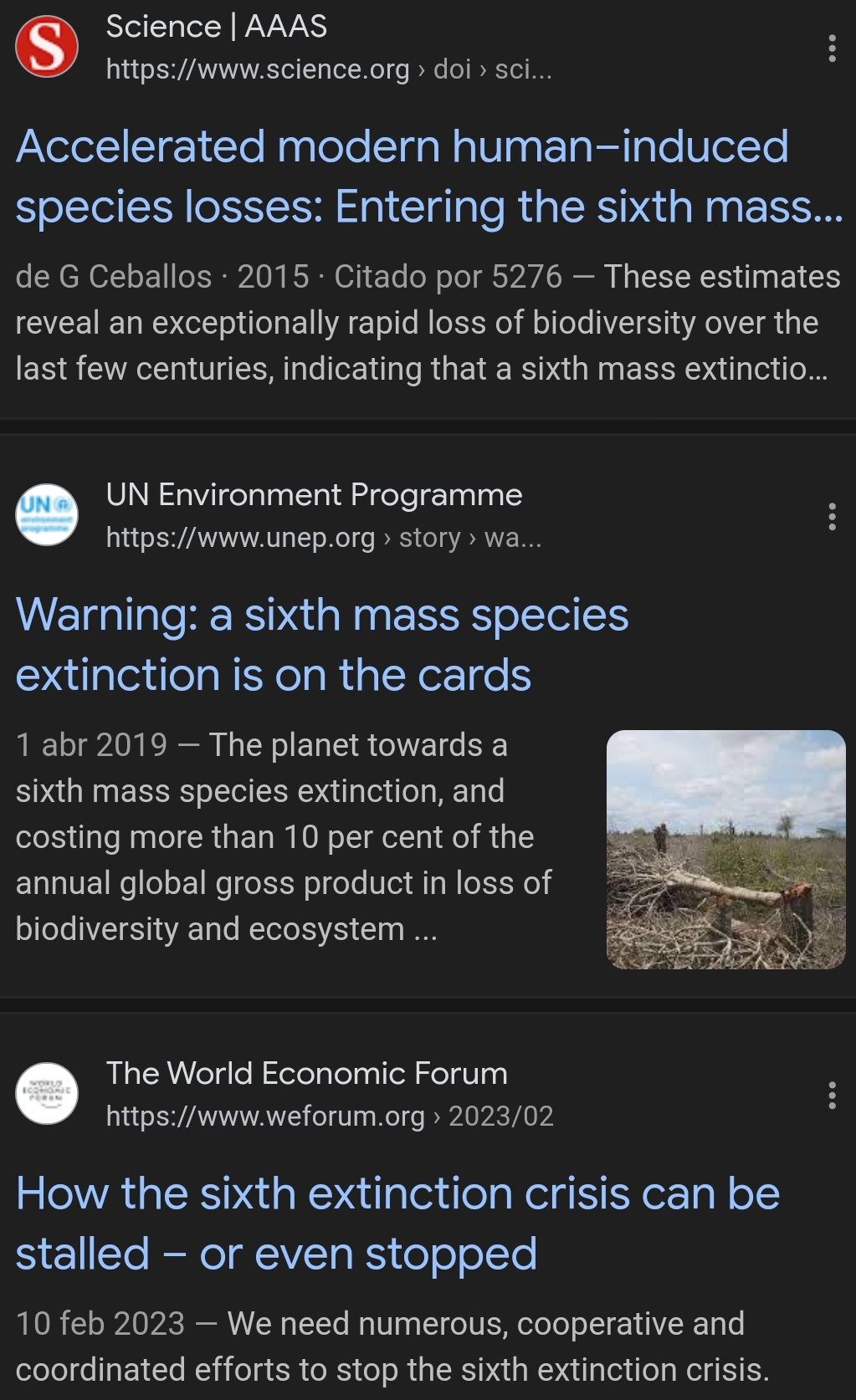Click the snippet dated 10 feb 2023

(392, 1346)
